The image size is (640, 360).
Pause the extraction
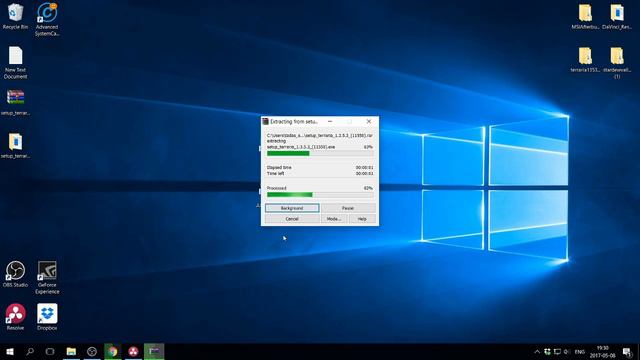[x=348, y=208]
